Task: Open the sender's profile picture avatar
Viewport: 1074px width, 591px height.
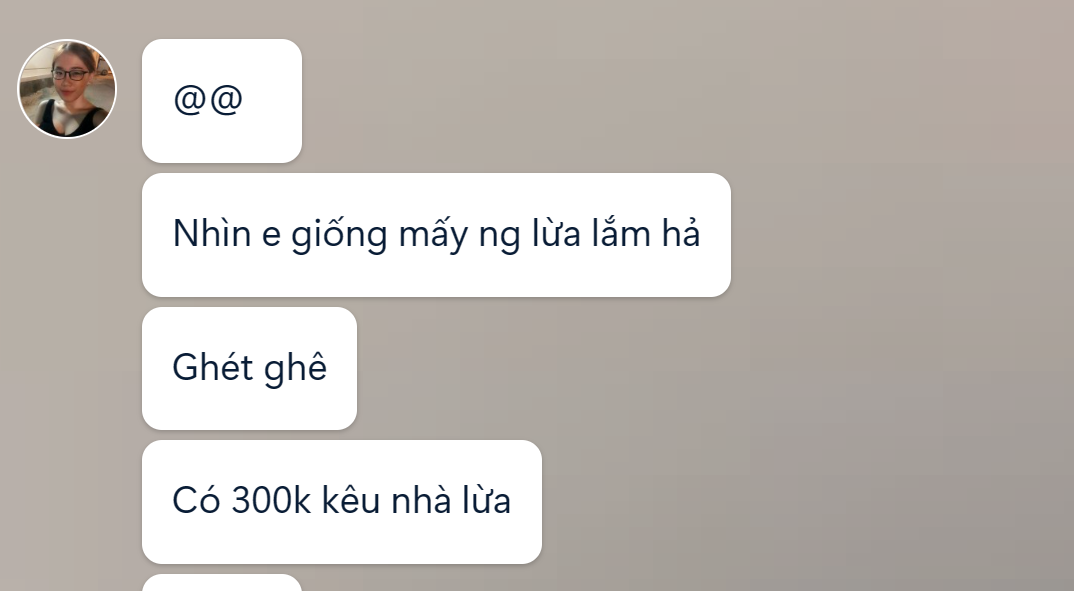Action: (x=67, y=89)
